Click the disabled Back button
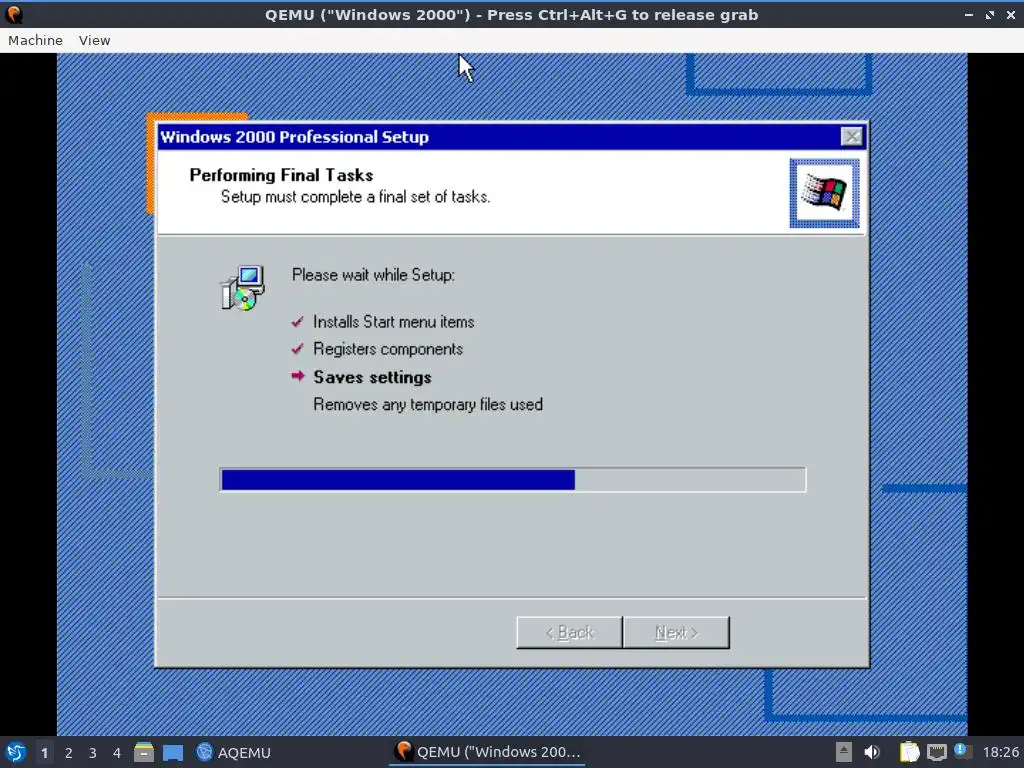The height and width of the screenshot is (768, 1024). (x=569, y=632)
